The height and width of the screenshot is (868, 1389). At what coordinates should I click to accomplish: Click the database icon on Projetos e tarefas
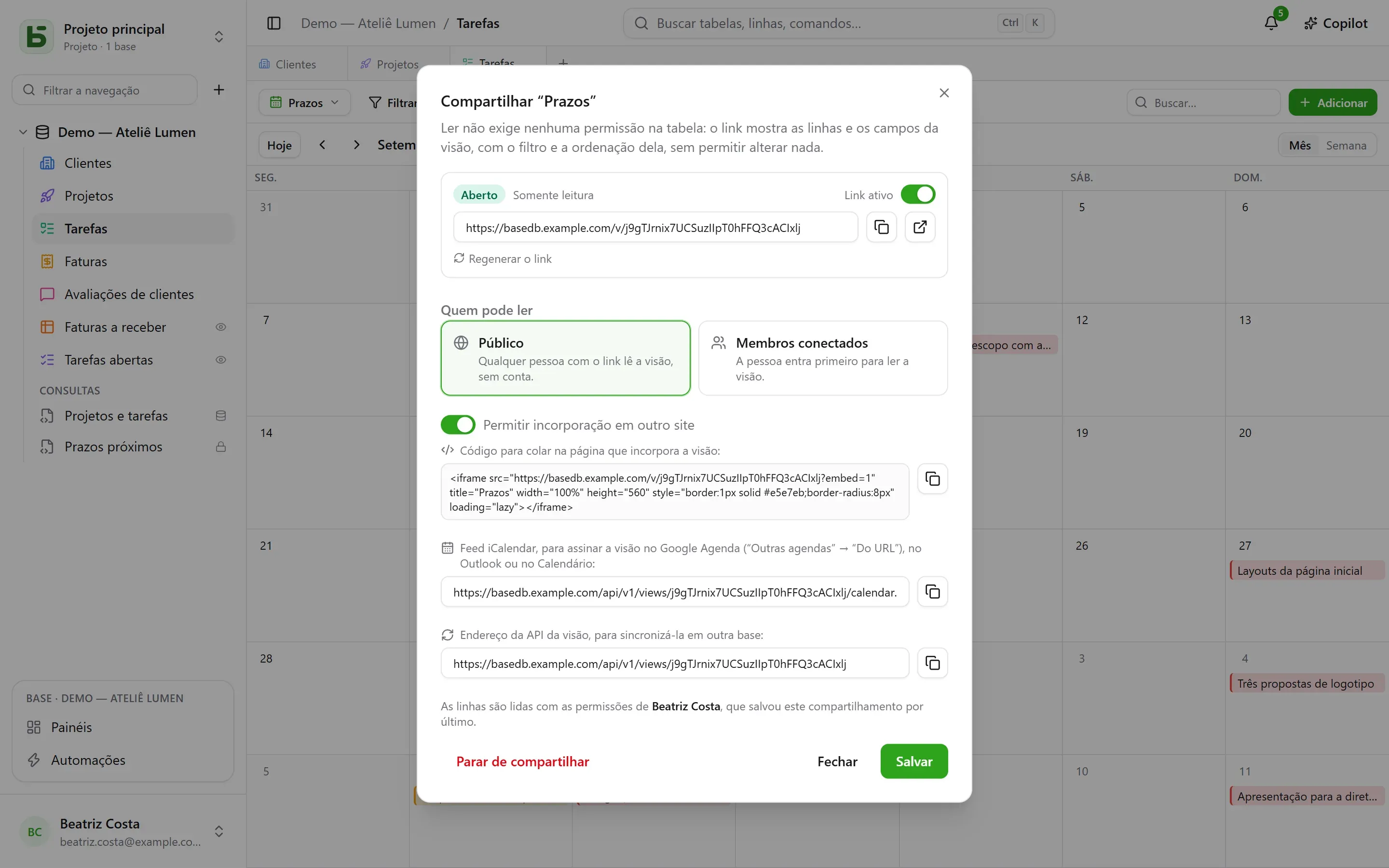click(x=220, y=416)
